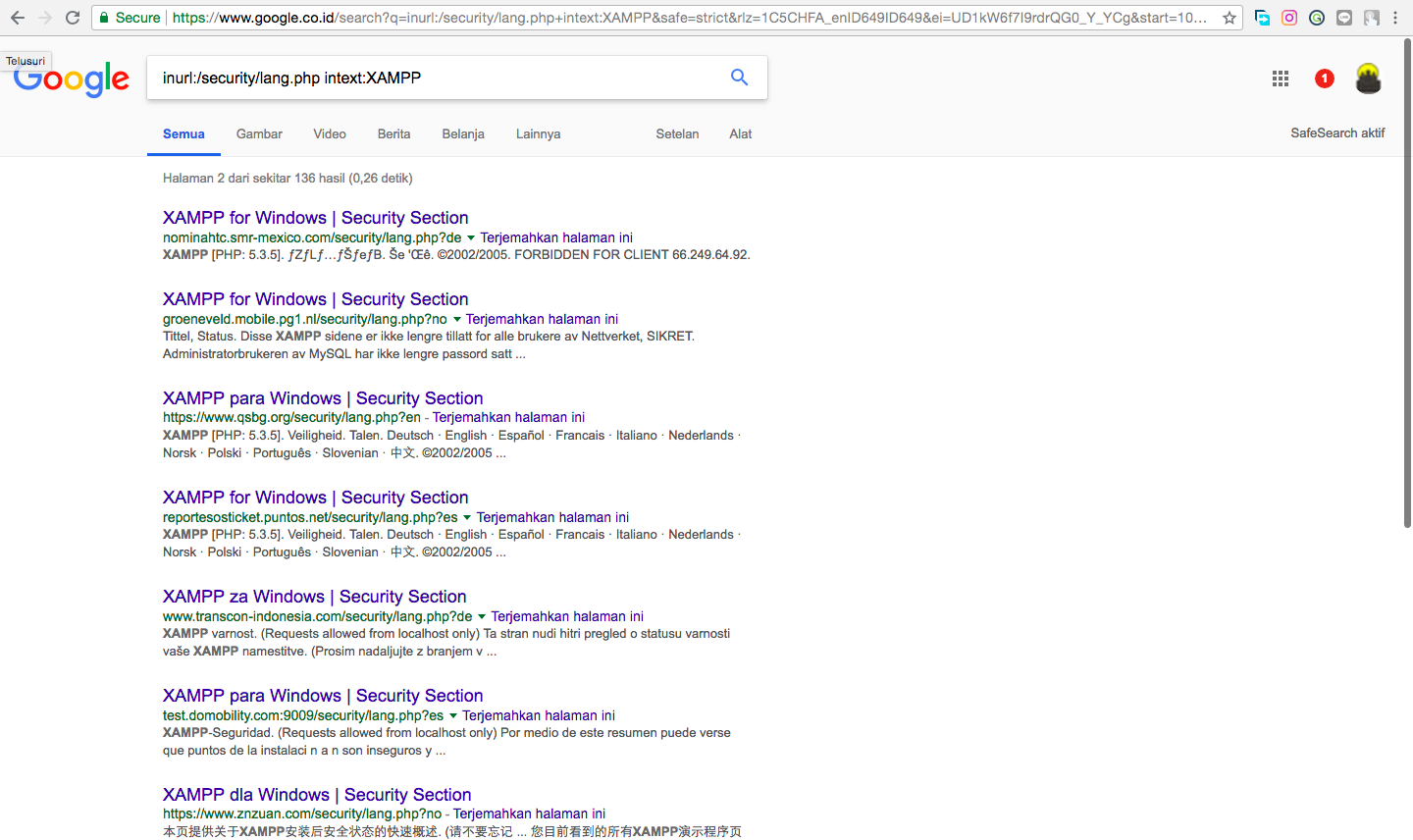Translate the nominahtc.smr-mexico.com result page

click(x=556, y=237)
